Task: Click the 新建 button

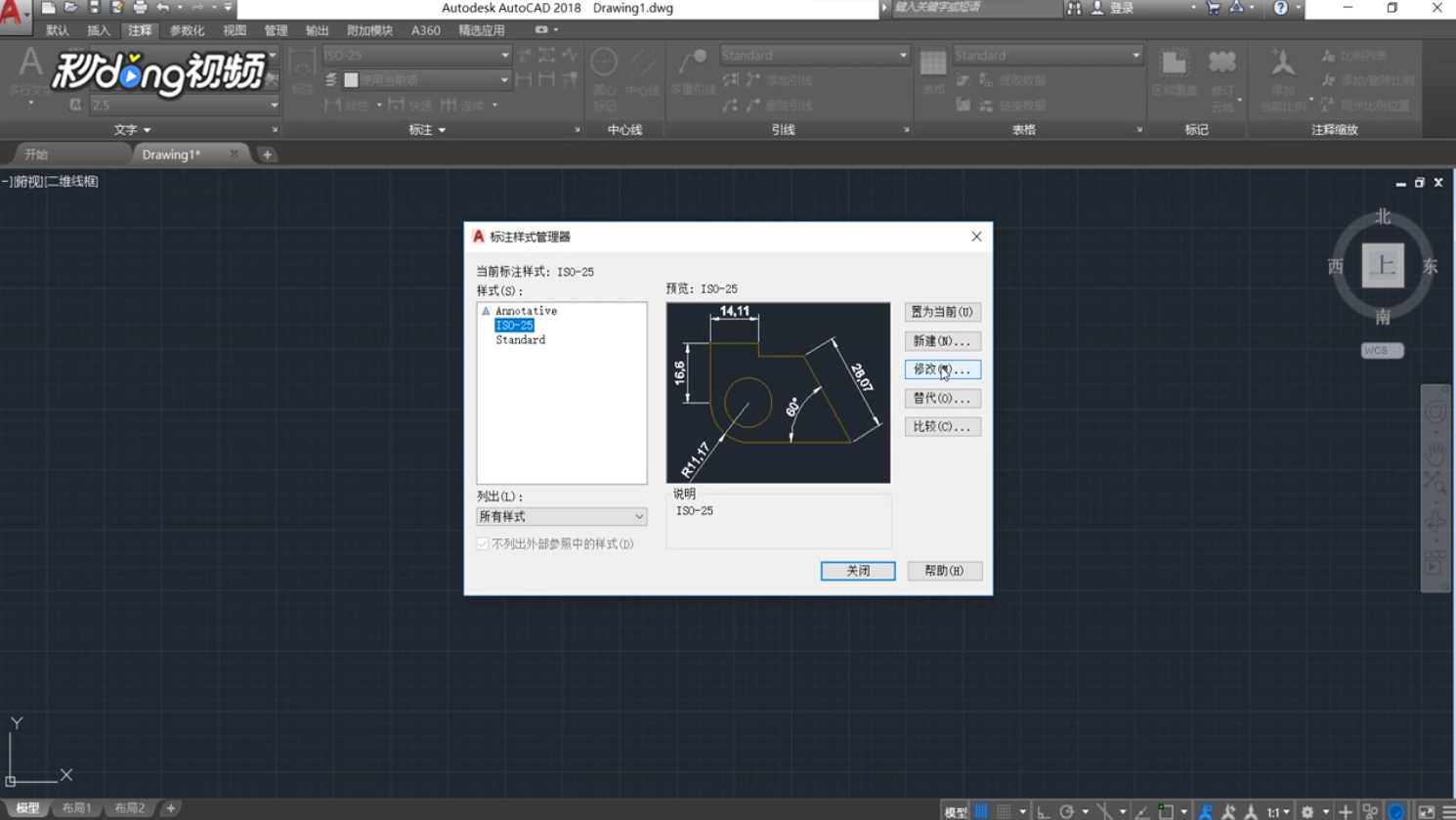Action: (942, 341)
